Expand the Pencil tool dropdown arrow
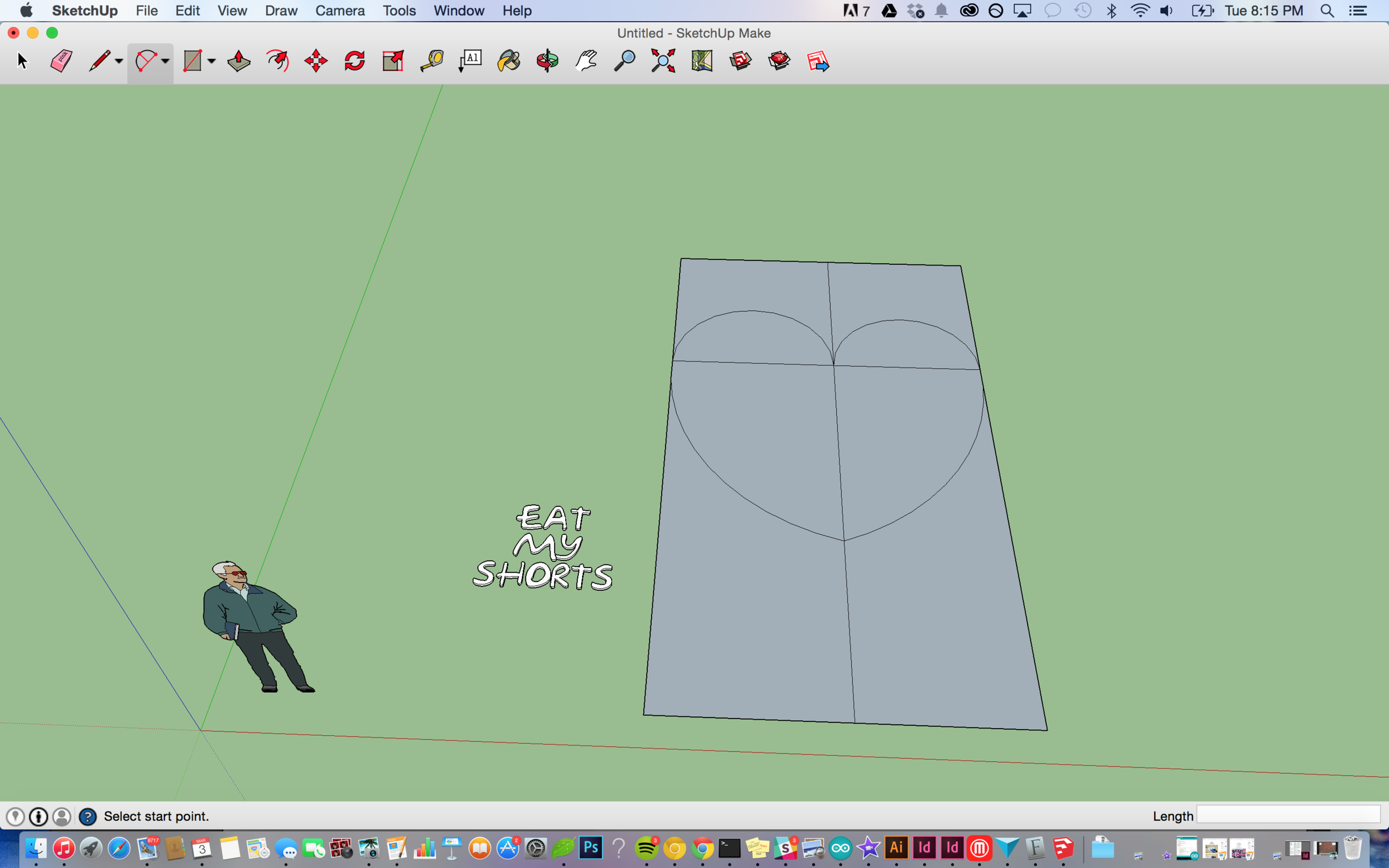 (x=119, y=62)
